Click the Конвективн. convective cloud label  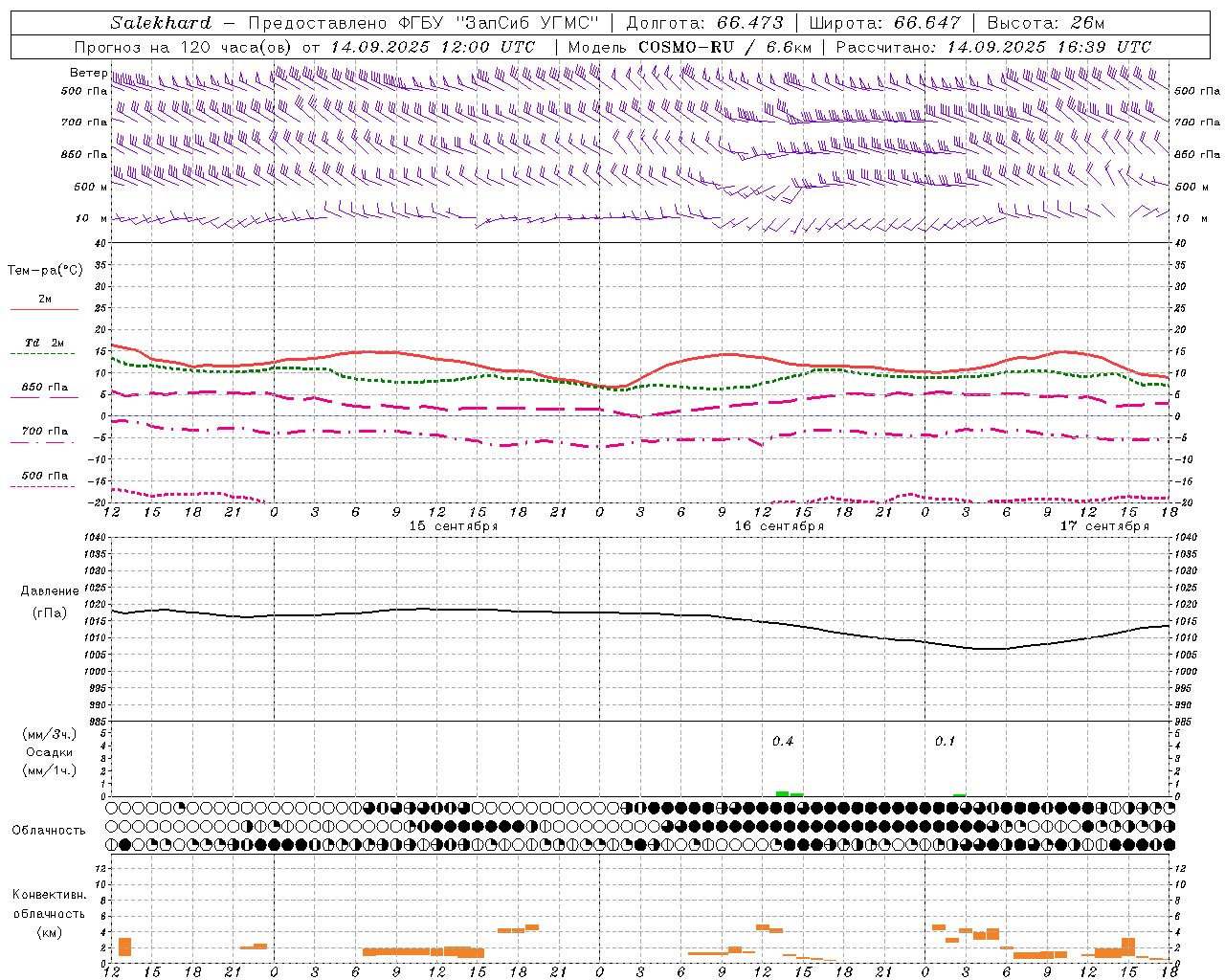(49, 895)
